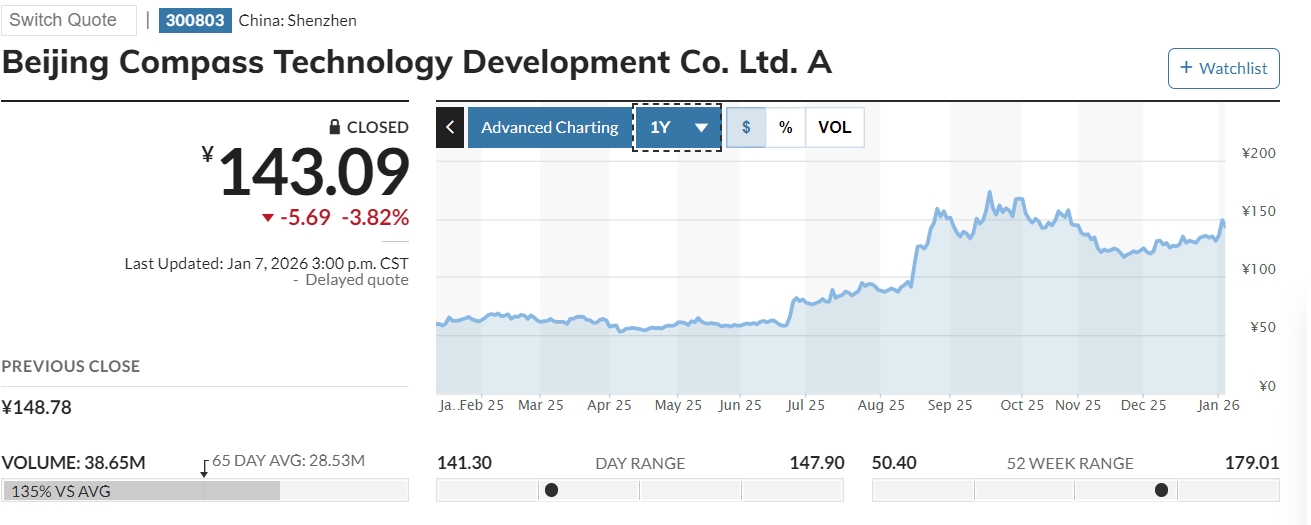The image size is (1311, 525).
Task: Switch chart to percent change view
Action: (786, 128)
